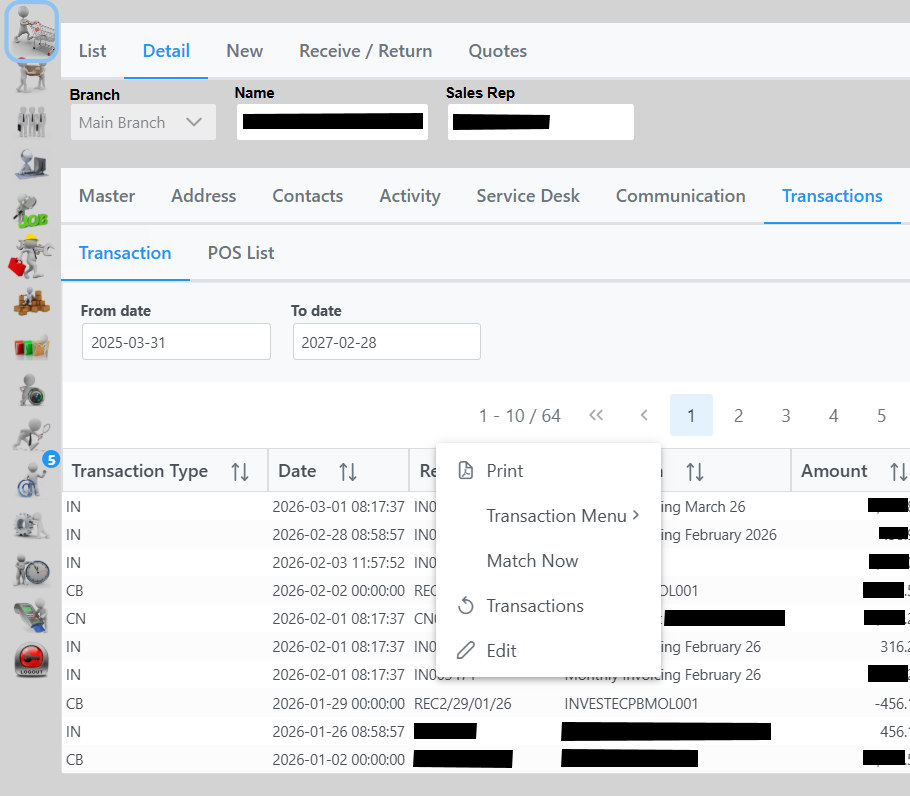
Task: Click the From date input field
Action: tap(176, 342)
